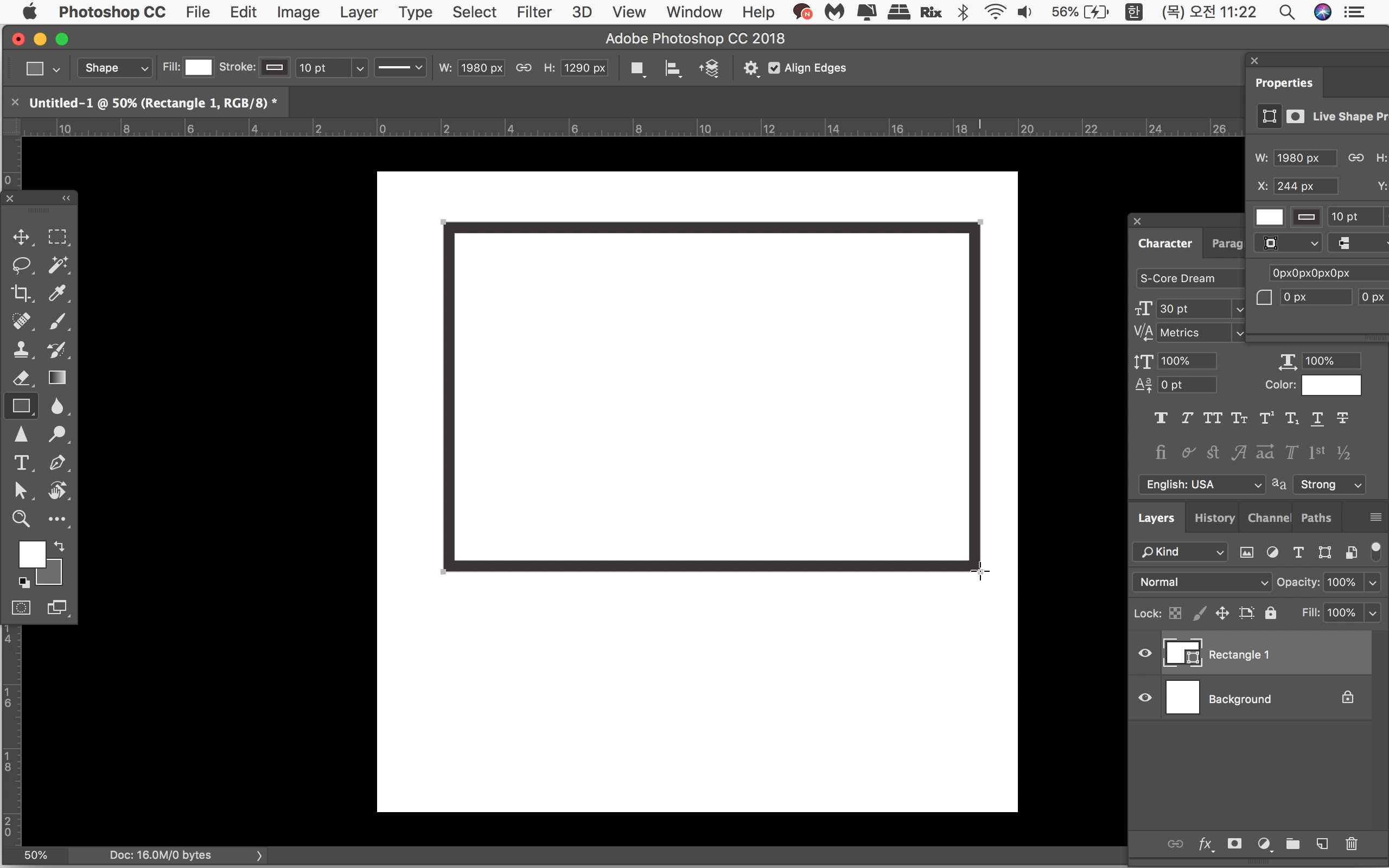
Task: Open the Shape tool mode dropdown
Action: (115, 68)
